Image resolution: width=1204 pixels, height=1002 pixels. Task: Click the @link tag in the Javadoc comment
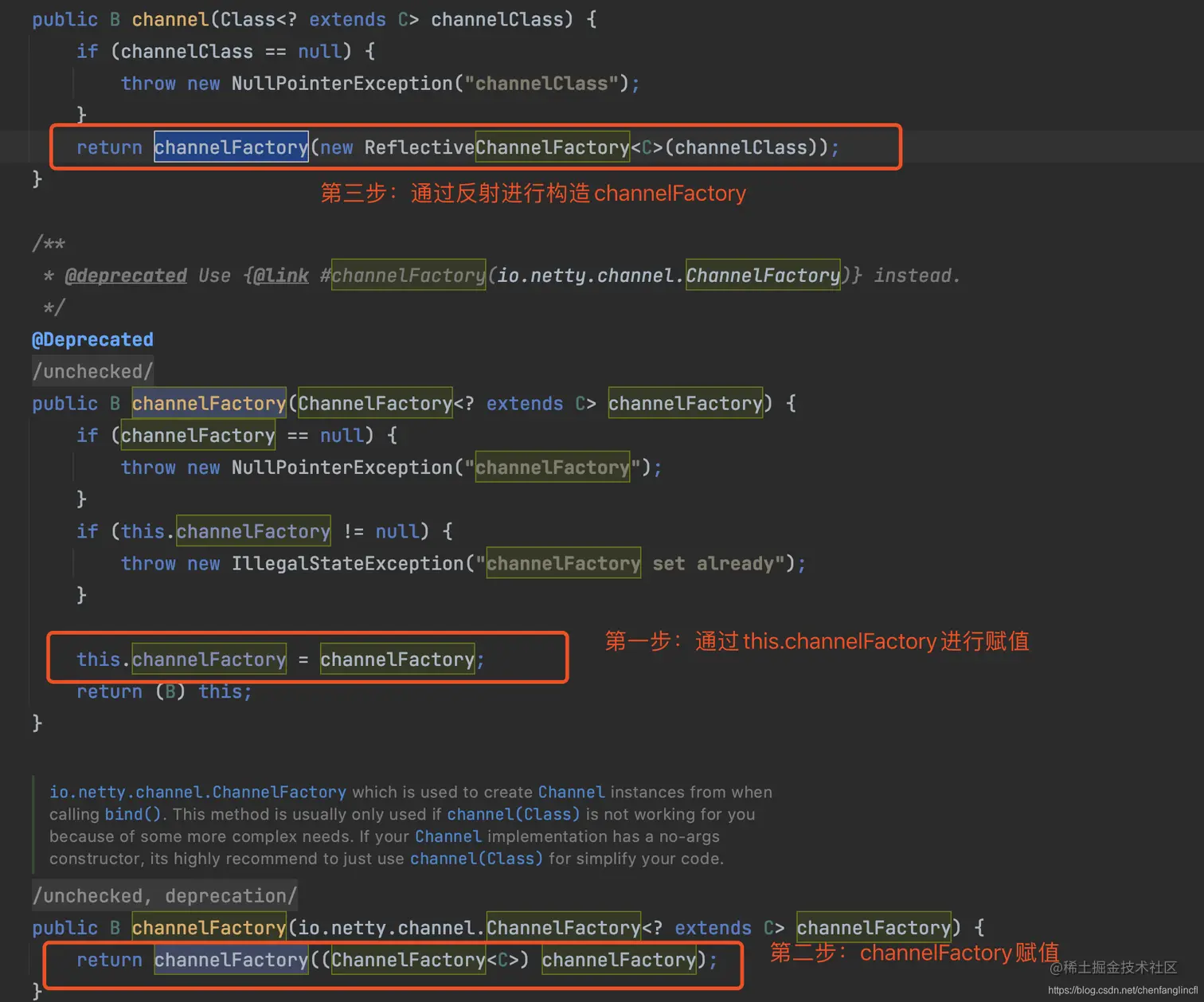click(281, 276)
